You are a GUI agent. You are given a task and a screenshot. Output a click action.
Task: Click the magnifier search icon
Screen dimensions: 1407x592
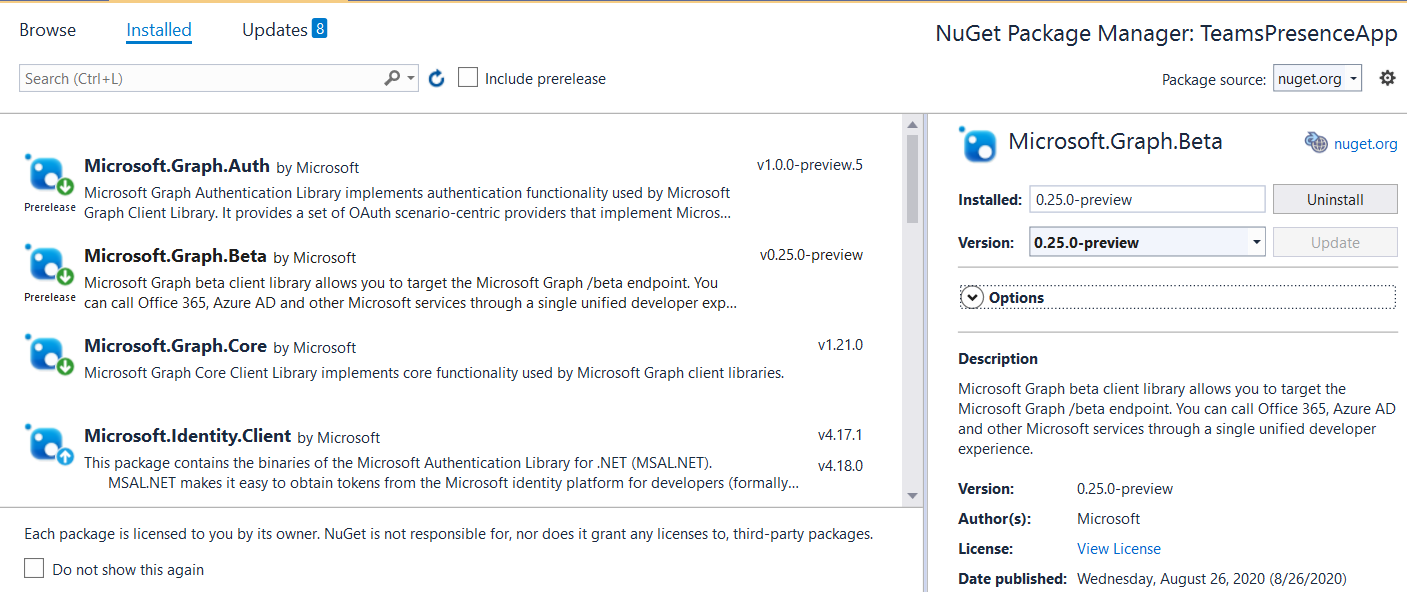point(392,78)
